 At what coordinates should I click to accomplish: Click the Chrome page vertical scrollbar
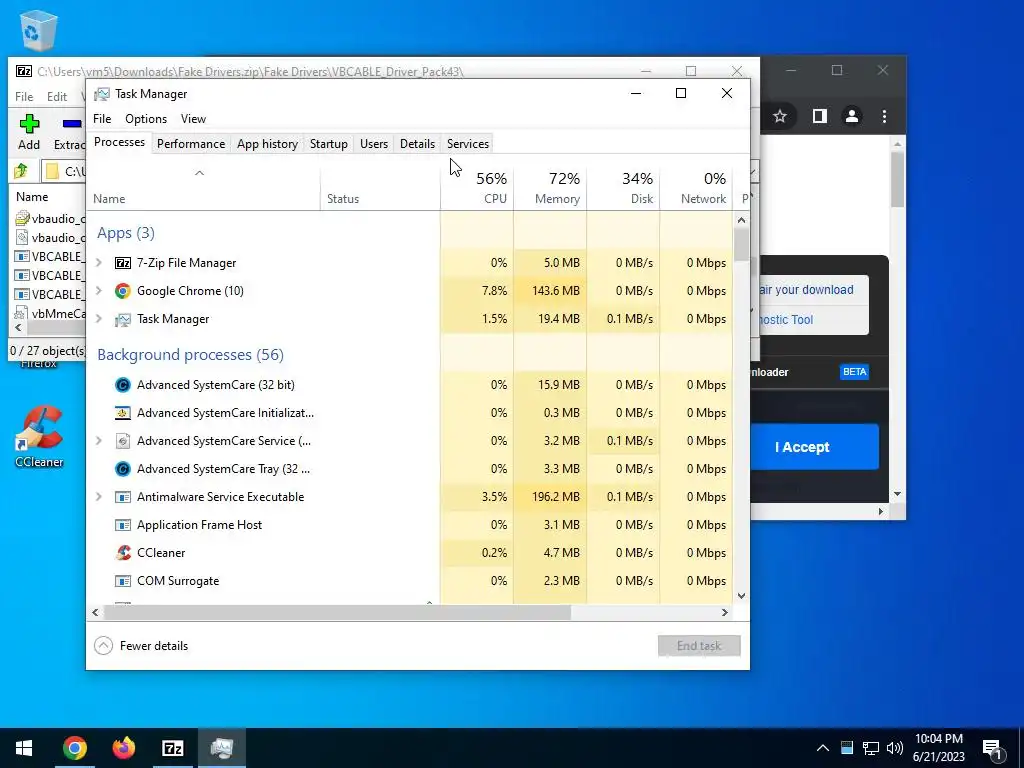coord(897,180)
